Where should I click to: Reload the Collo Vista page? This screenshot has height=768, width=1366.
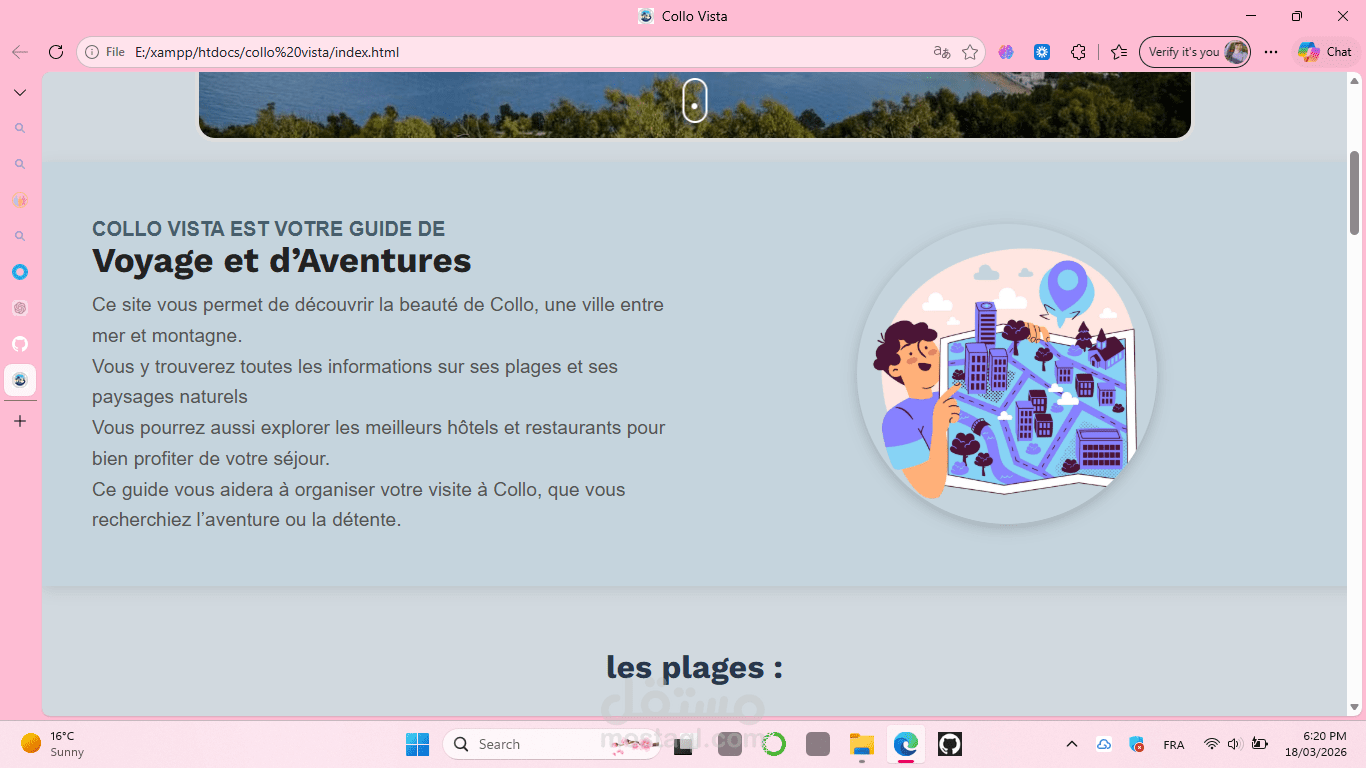[x=56, y=52]
